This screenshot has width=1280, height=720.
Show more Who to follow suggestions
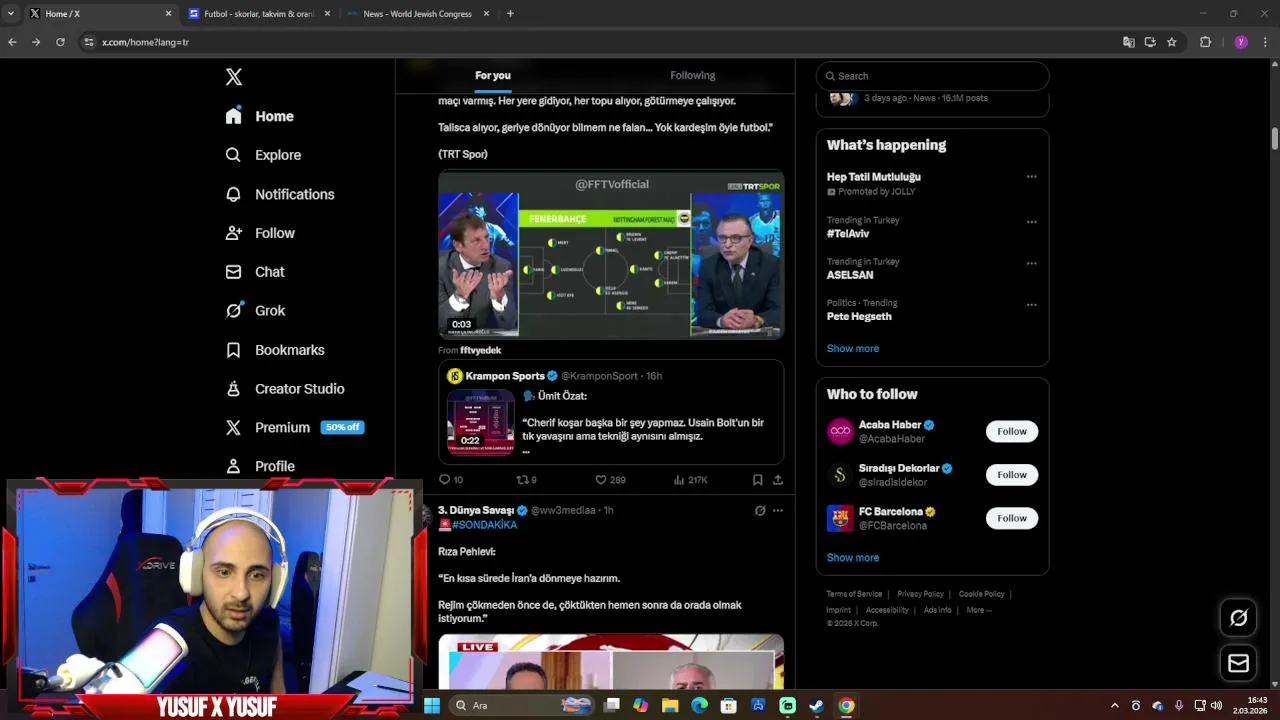click(853, 557)
